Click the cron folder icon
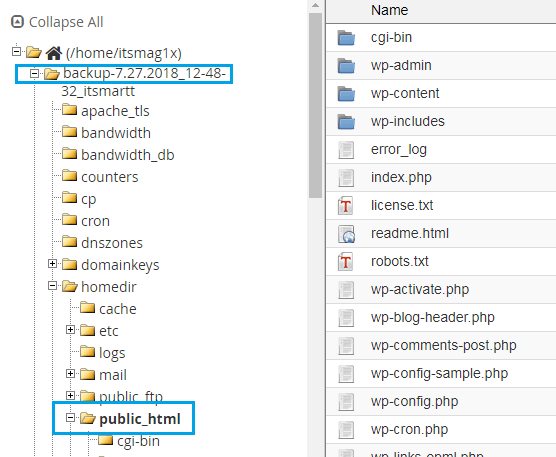 tap(70, 220)
